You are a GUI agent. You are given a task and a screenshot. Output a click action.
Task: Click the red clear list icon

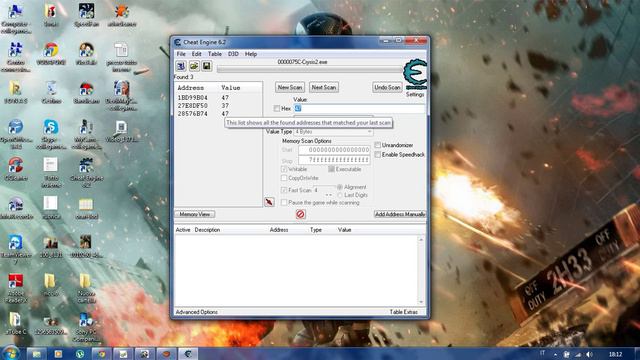(300, 214)
